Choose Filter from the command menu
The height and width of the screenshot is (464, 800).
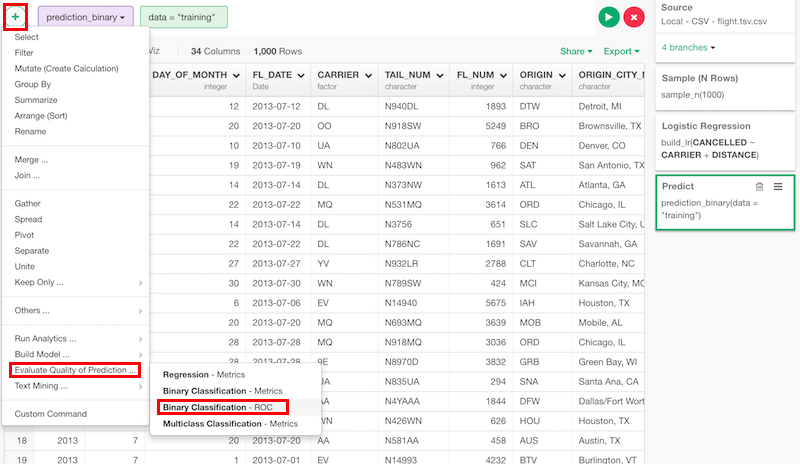pyautogui.click(x=24, y=53)
